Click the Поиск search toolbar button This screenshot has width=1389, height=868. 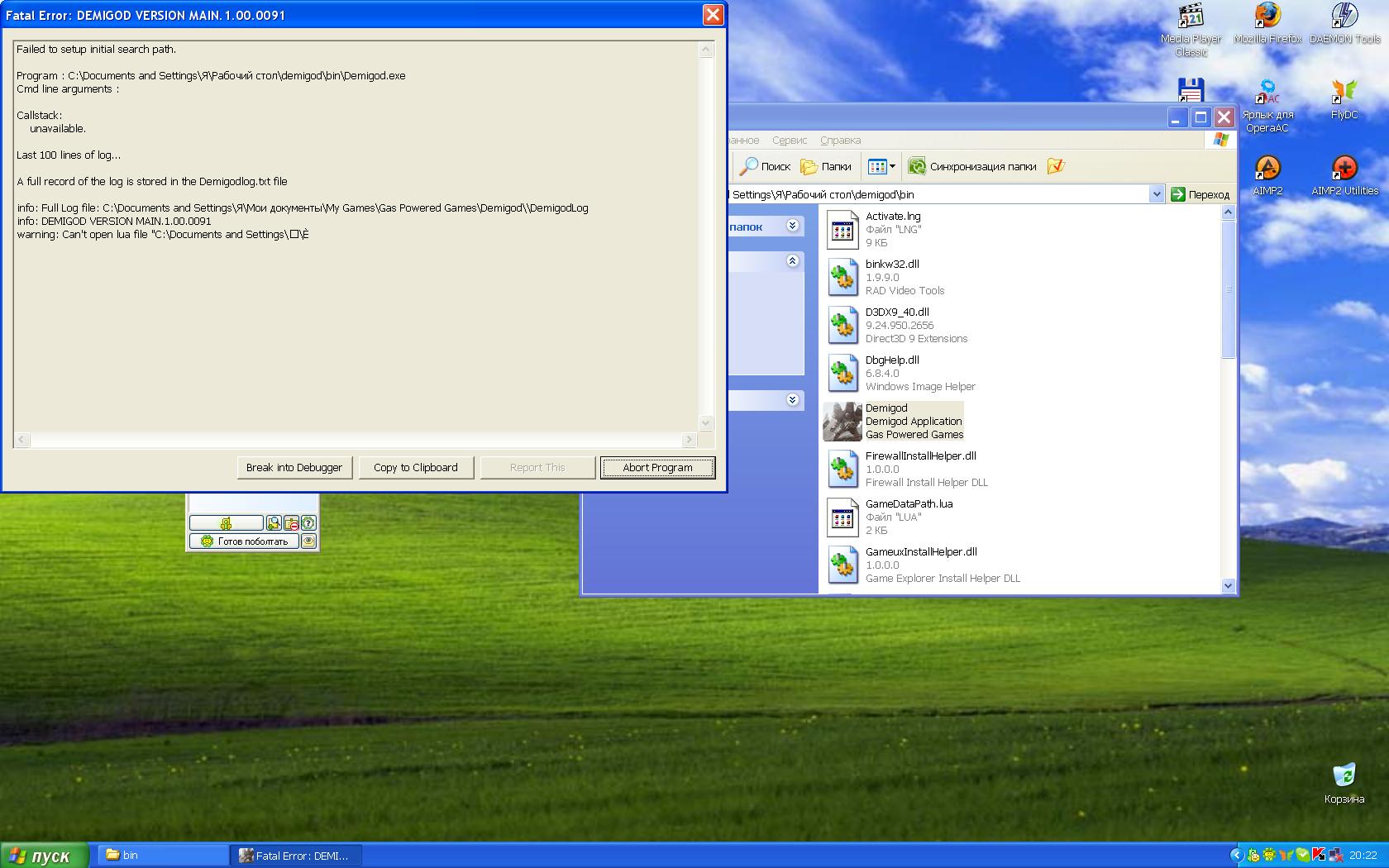click(766, 166)
